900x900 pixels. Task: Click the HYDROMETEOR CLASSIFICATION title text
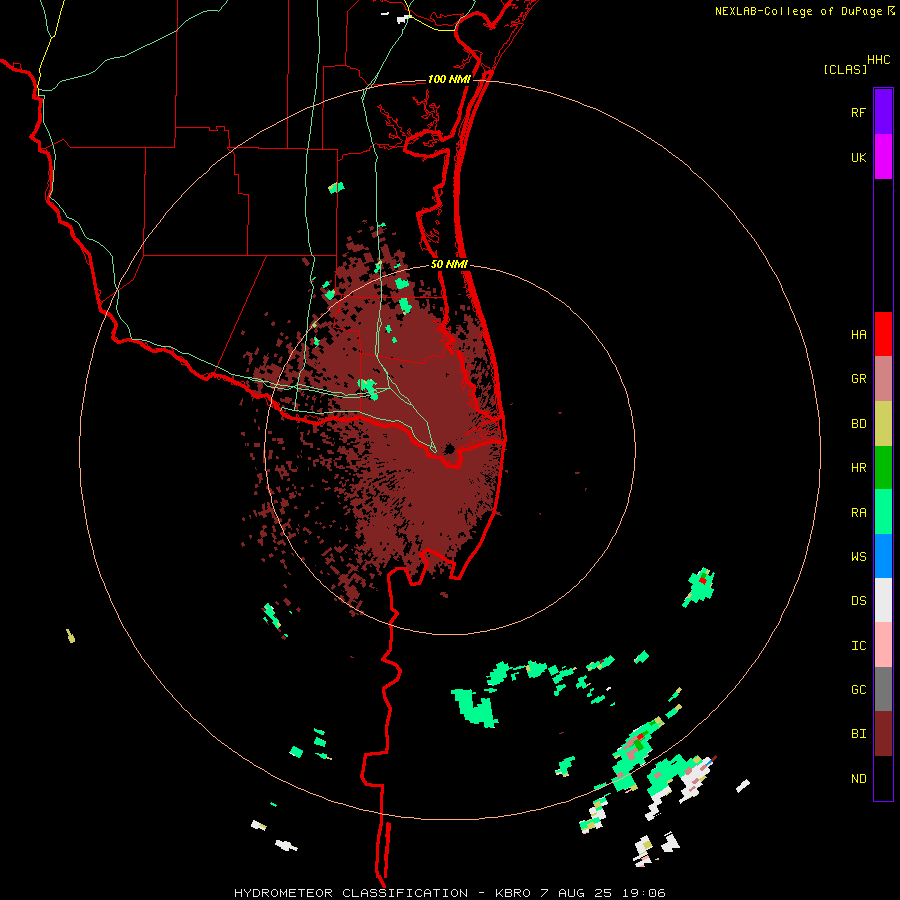(x=351, y=893)
